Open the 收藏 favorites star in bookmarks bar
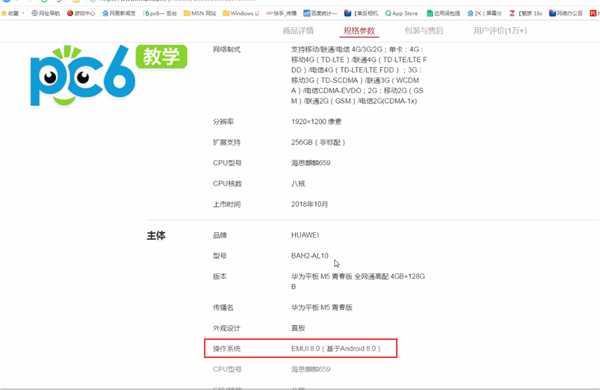 [10, 13]
